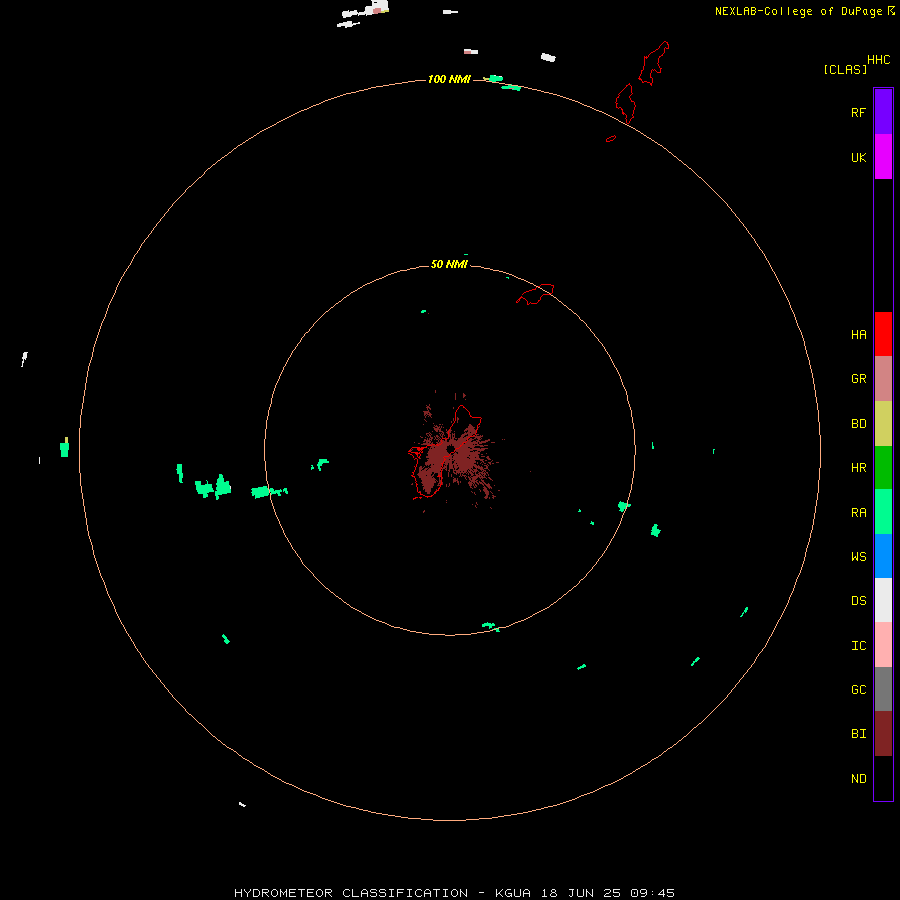Click the GC legend label
The height and width of the screenshot is (900, 900).
point(858,689)
